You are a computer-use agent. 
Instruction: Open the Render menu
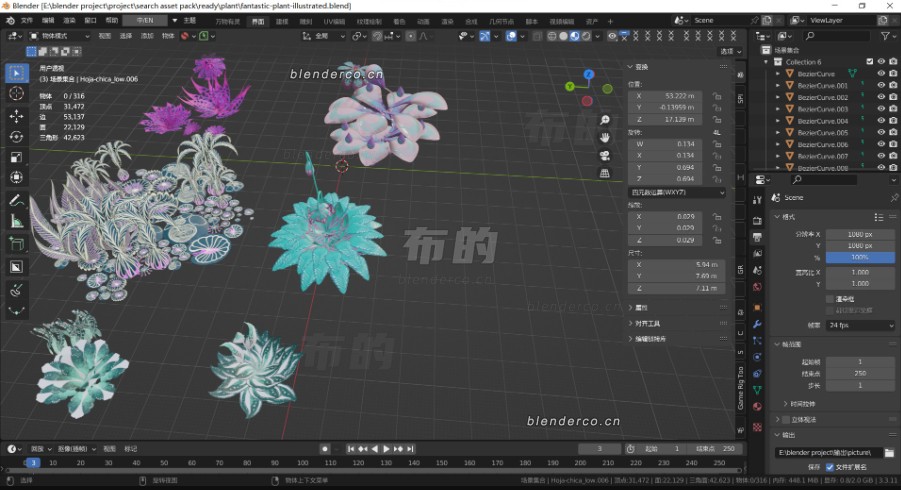point(70,21)
